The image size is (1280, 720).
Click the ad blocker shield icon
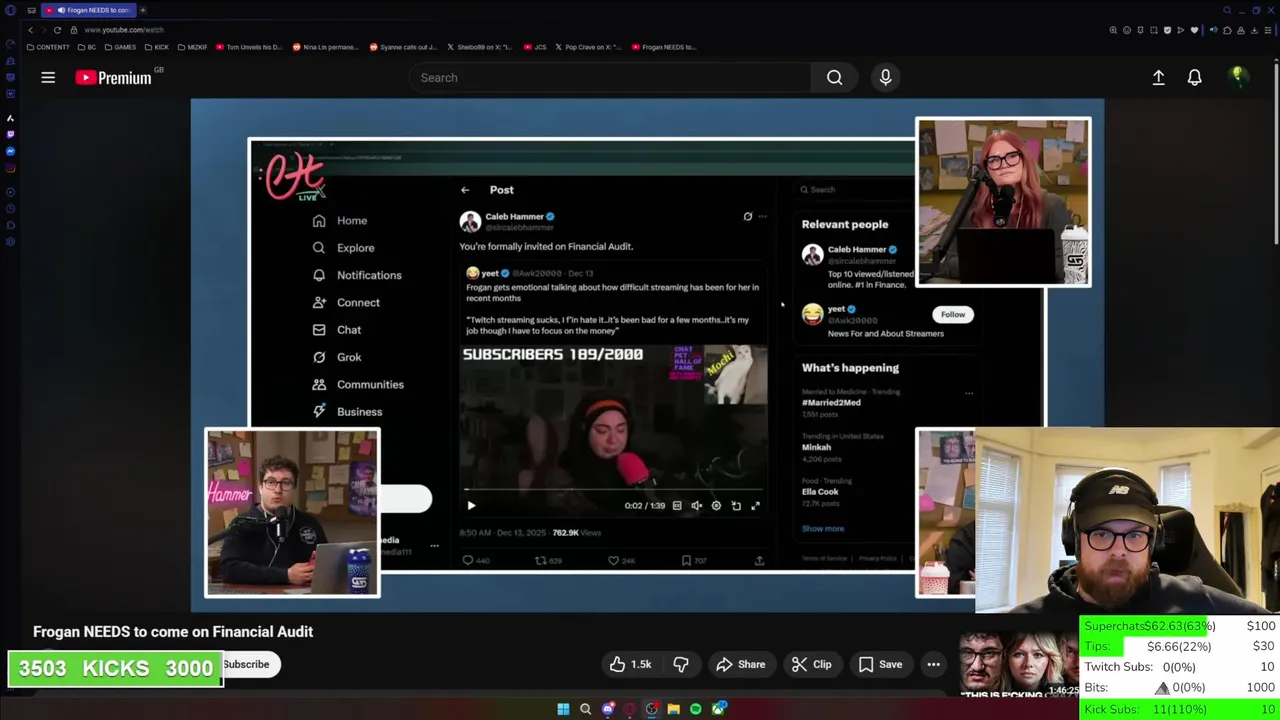point(1167,30)
